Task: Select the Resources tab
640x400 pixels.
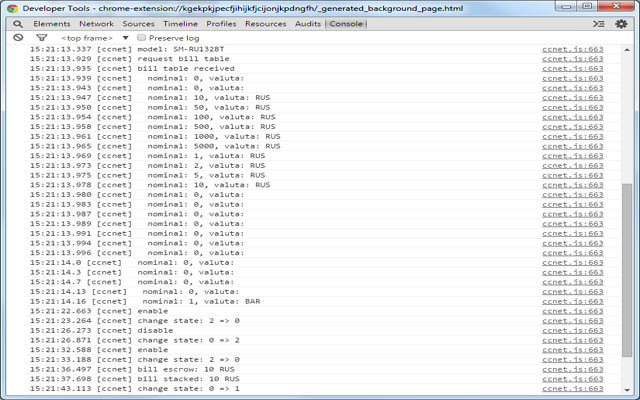Action: [266, 24]
